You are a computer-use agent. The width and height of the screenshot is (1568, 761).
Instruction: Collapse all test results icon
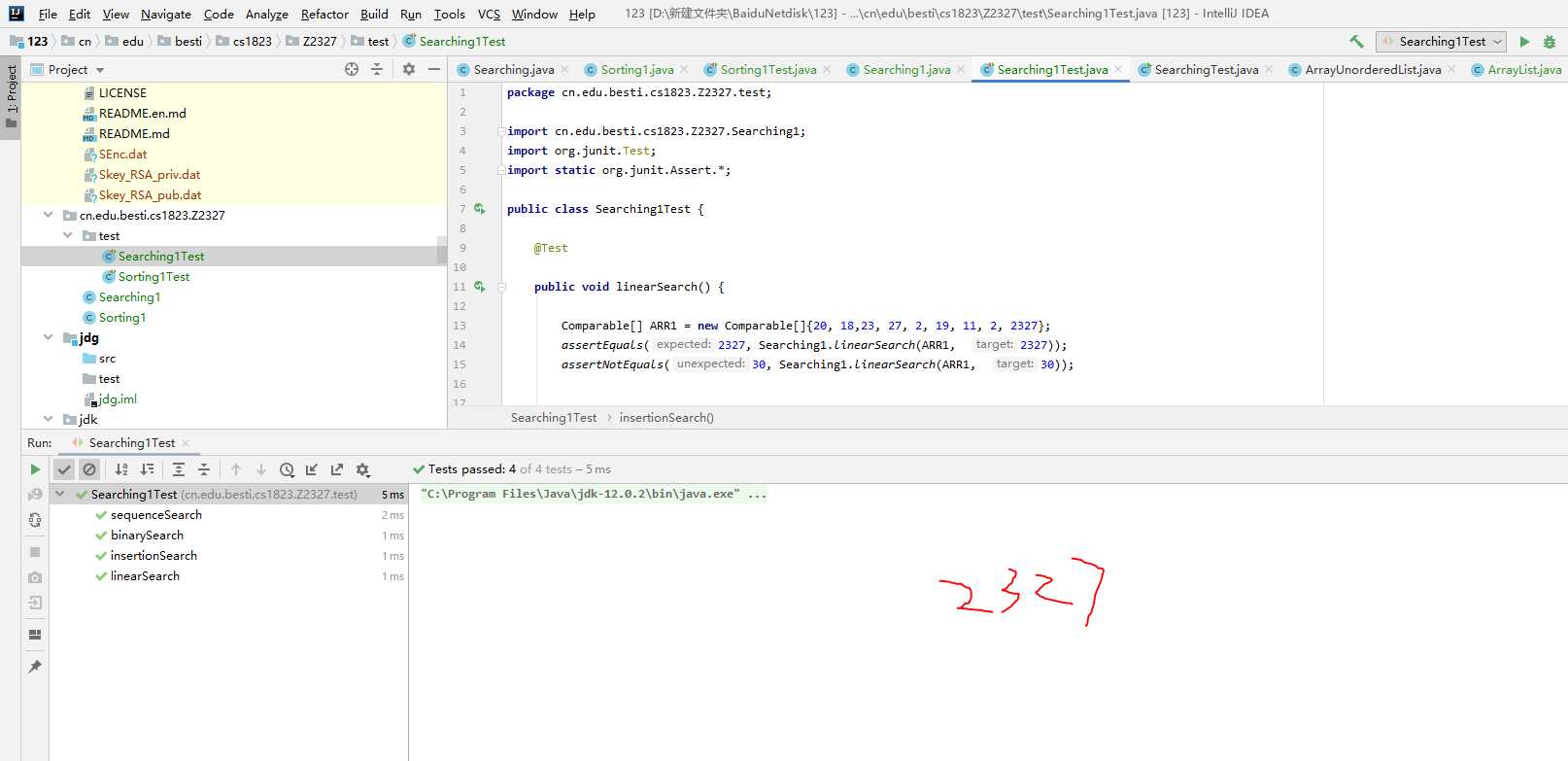coord(204,469)
